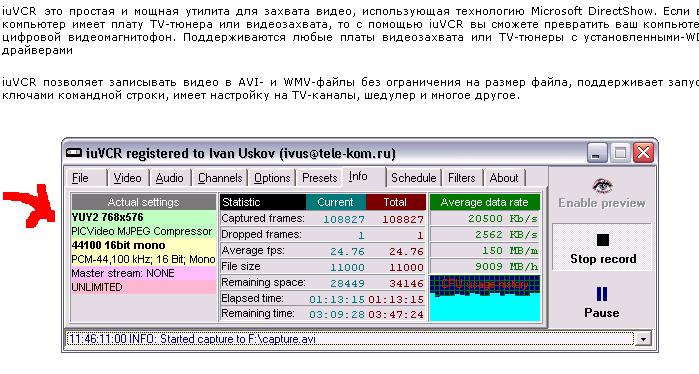
Task: Click the Stop record button label
Action: point(603,259)
